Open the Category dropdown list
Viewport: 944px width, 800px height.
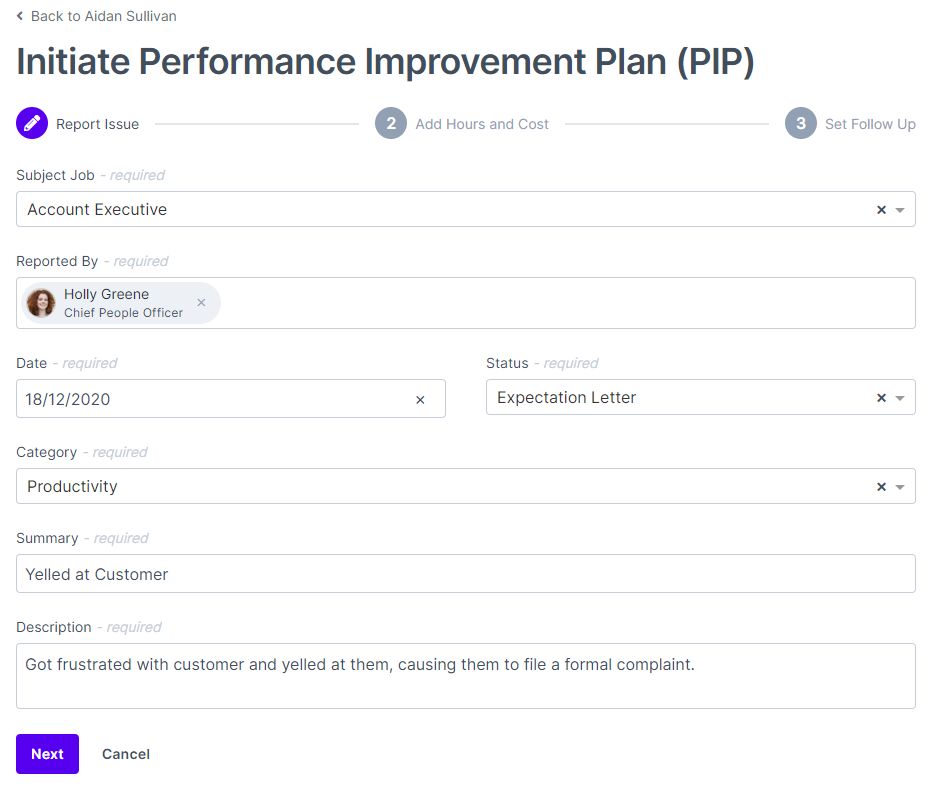(901, 487)
